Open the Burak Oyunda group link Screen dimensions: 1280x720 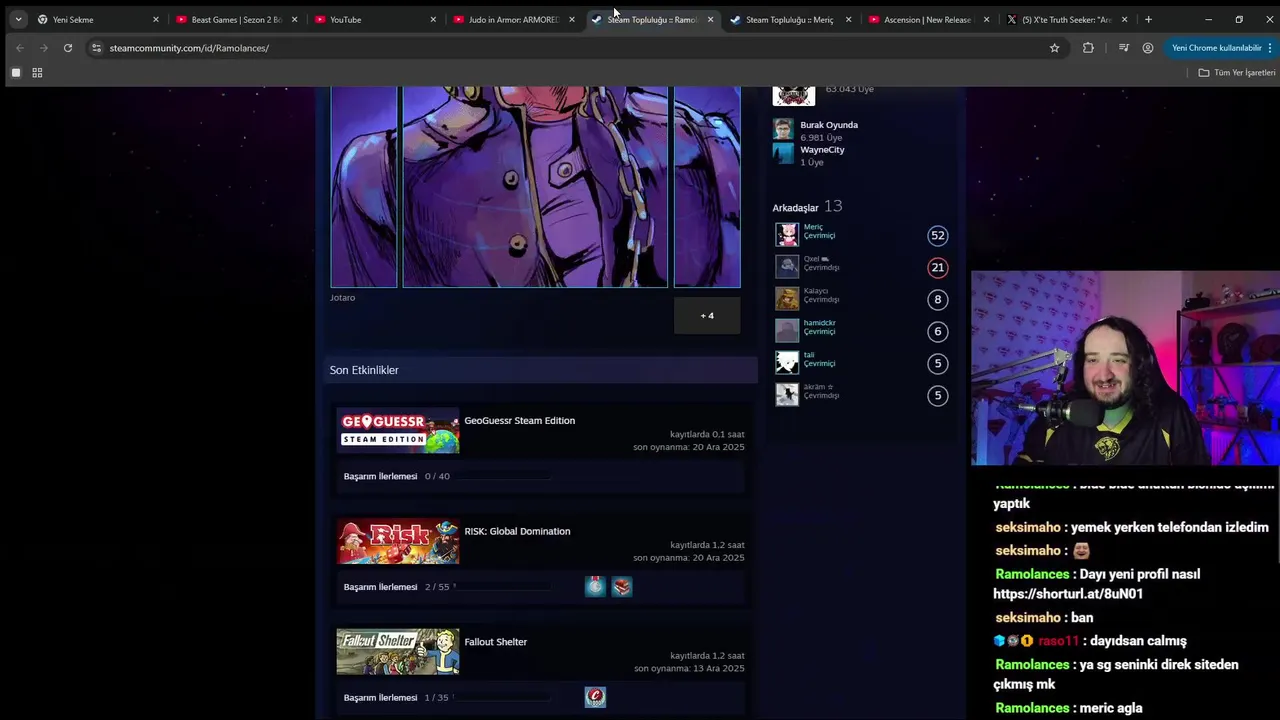click(829, 125)
